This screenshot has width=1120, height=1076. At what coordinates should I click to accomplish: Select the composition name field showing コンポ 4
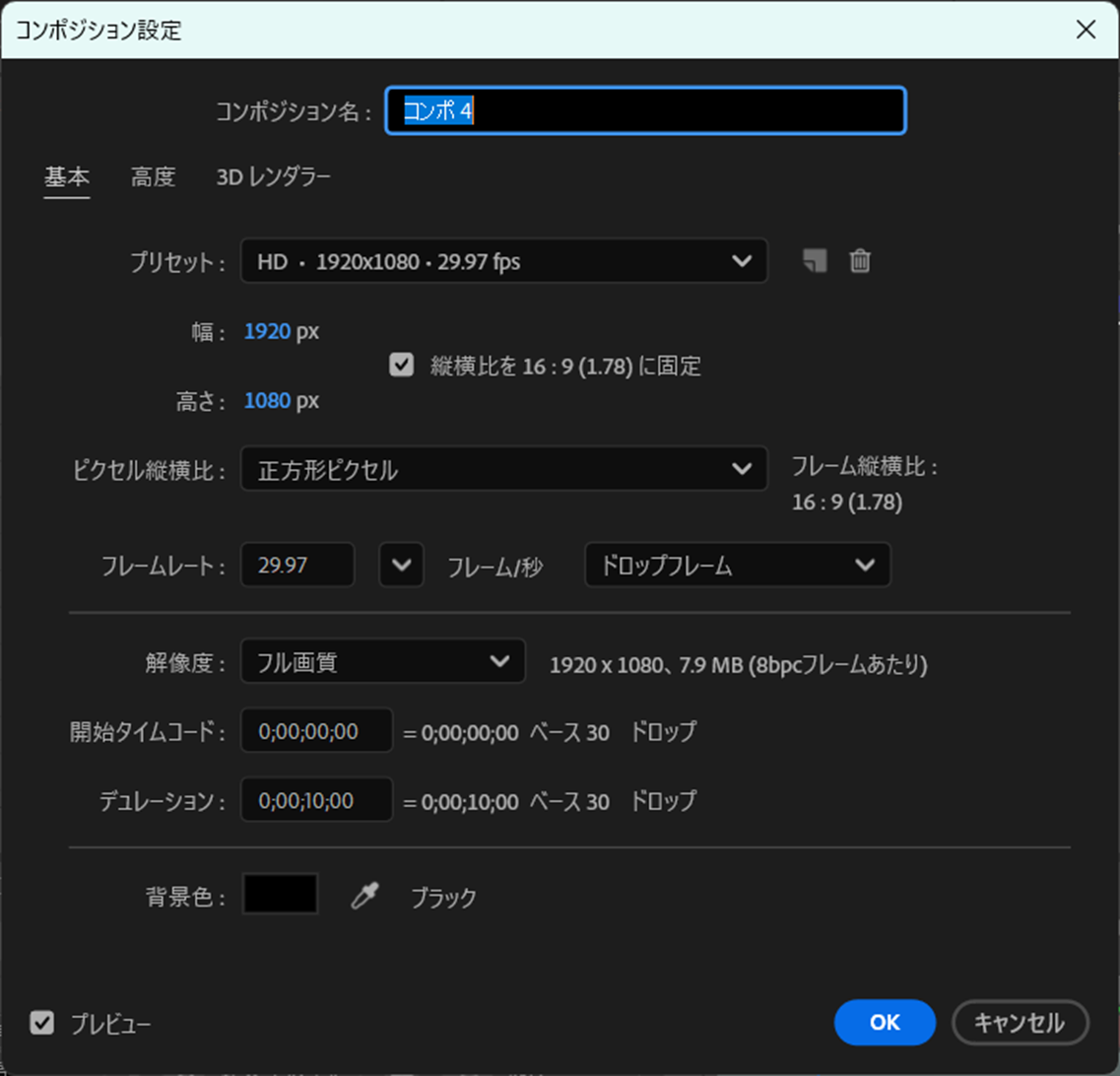coord(645,111)
